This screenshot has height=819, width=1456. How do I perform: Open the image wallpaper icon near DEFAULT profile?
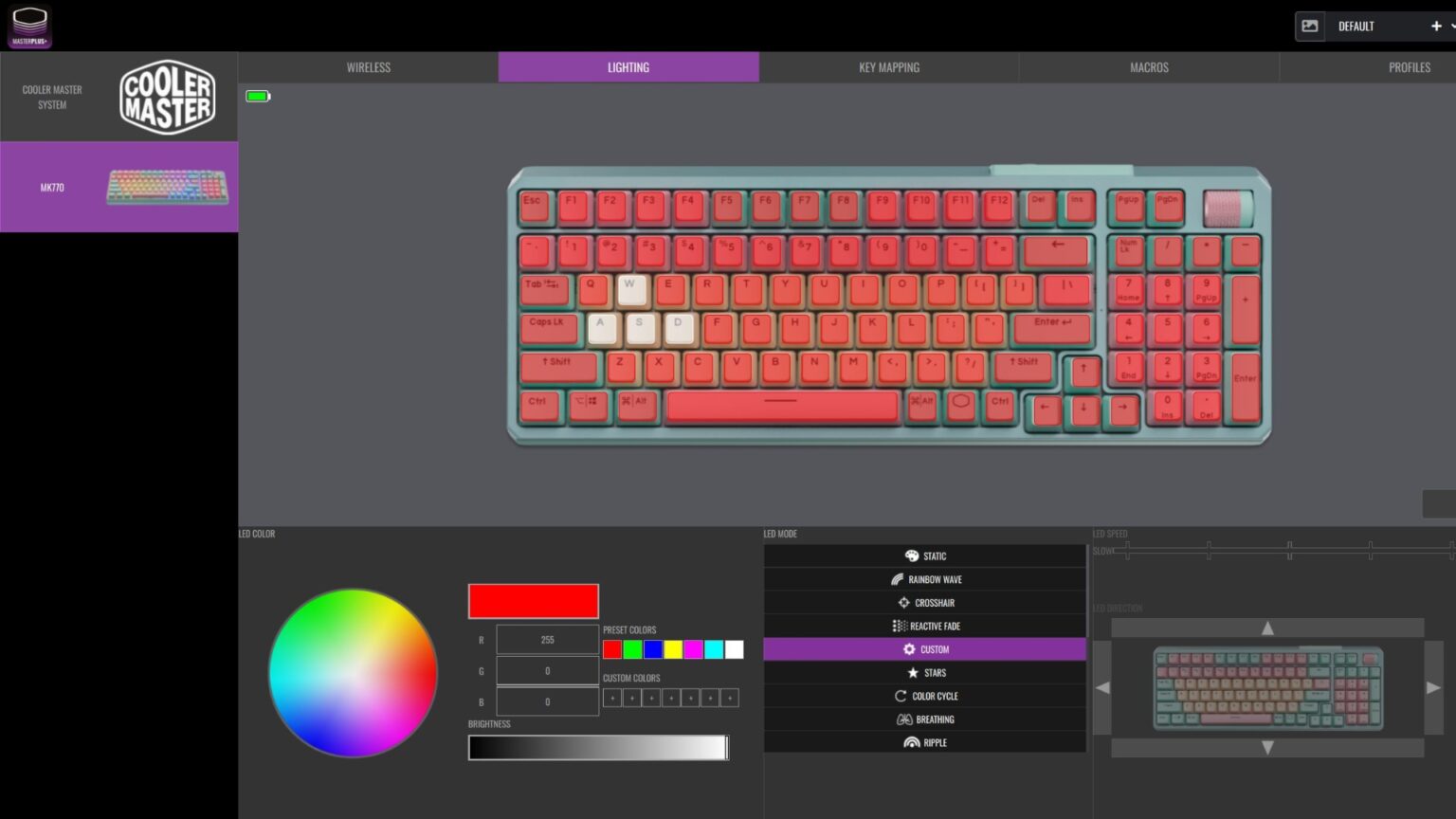pyautogui.click(x=1310, y=26)
